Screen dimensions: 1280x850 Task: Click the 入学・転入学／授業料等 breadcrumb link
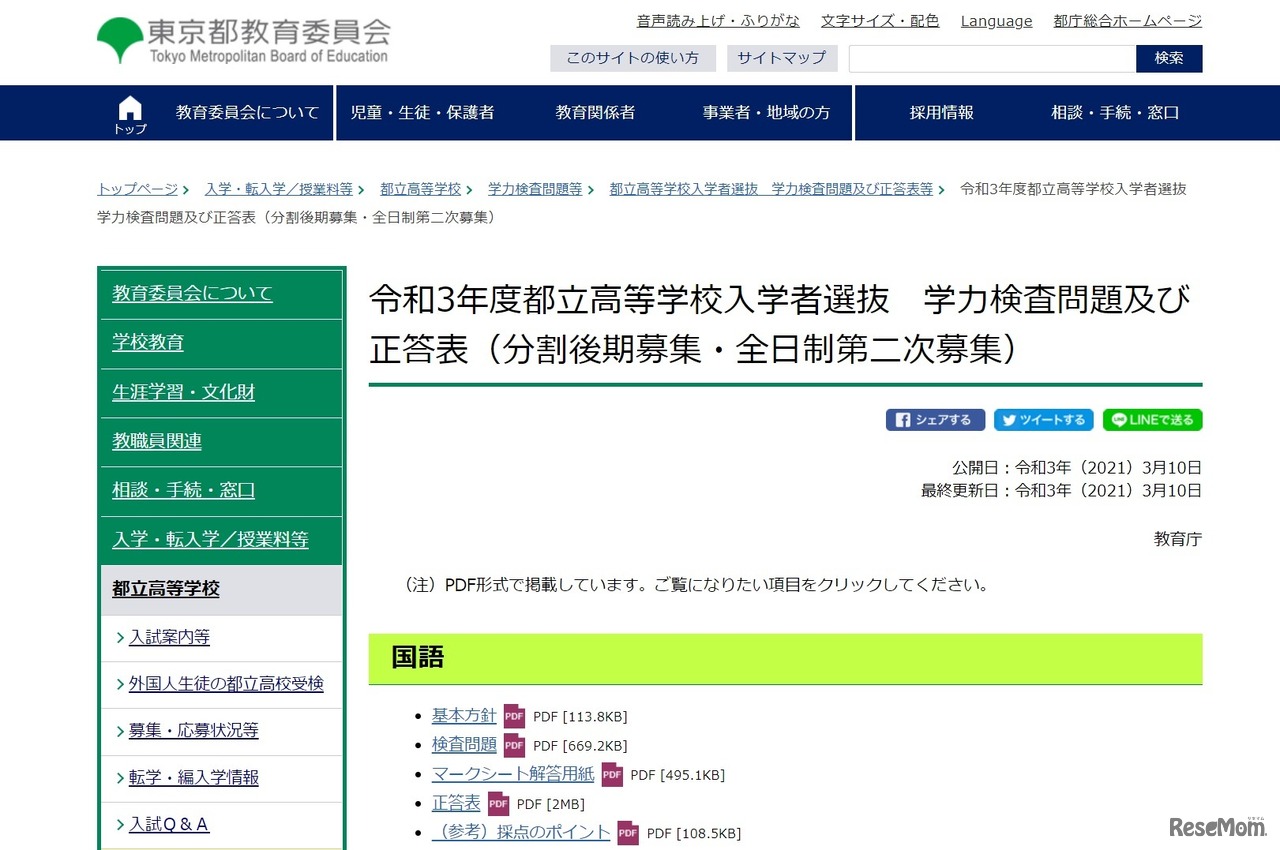tap(278, 189)
